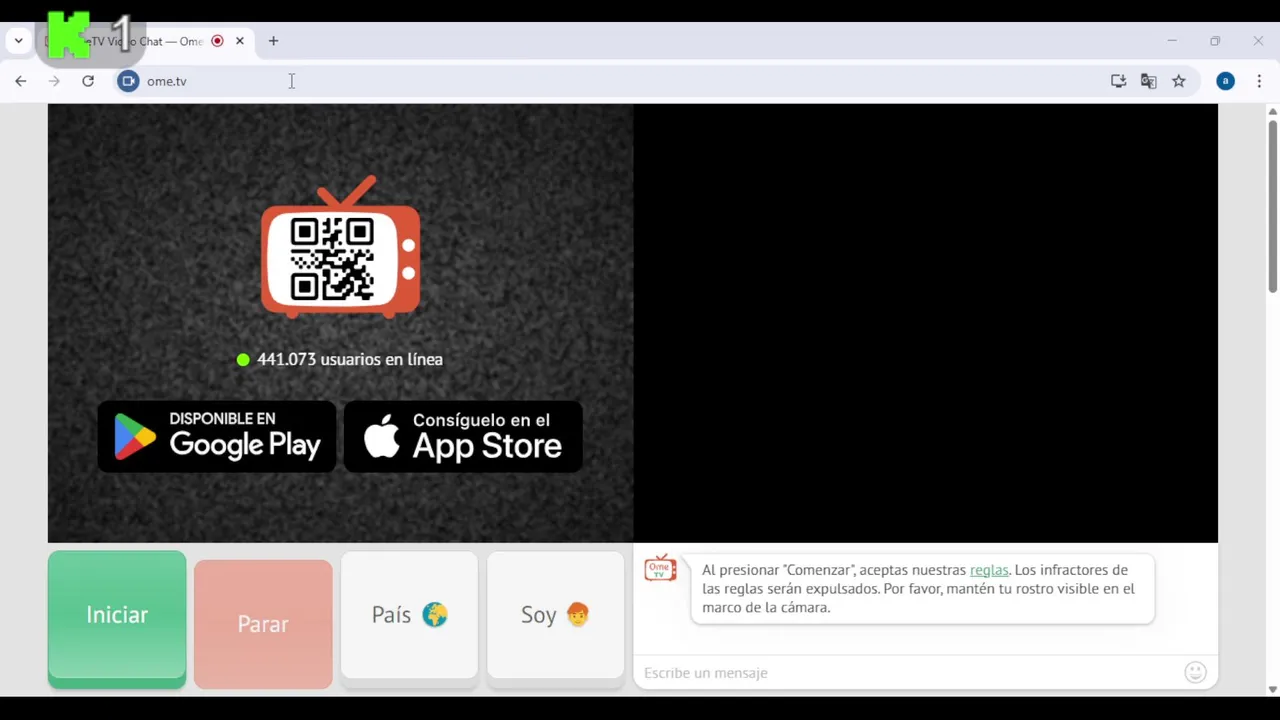Click the translate page icon
The width and height of the screenshot is (1280, 720).
pyautogui.click(x=1148, y=81)
